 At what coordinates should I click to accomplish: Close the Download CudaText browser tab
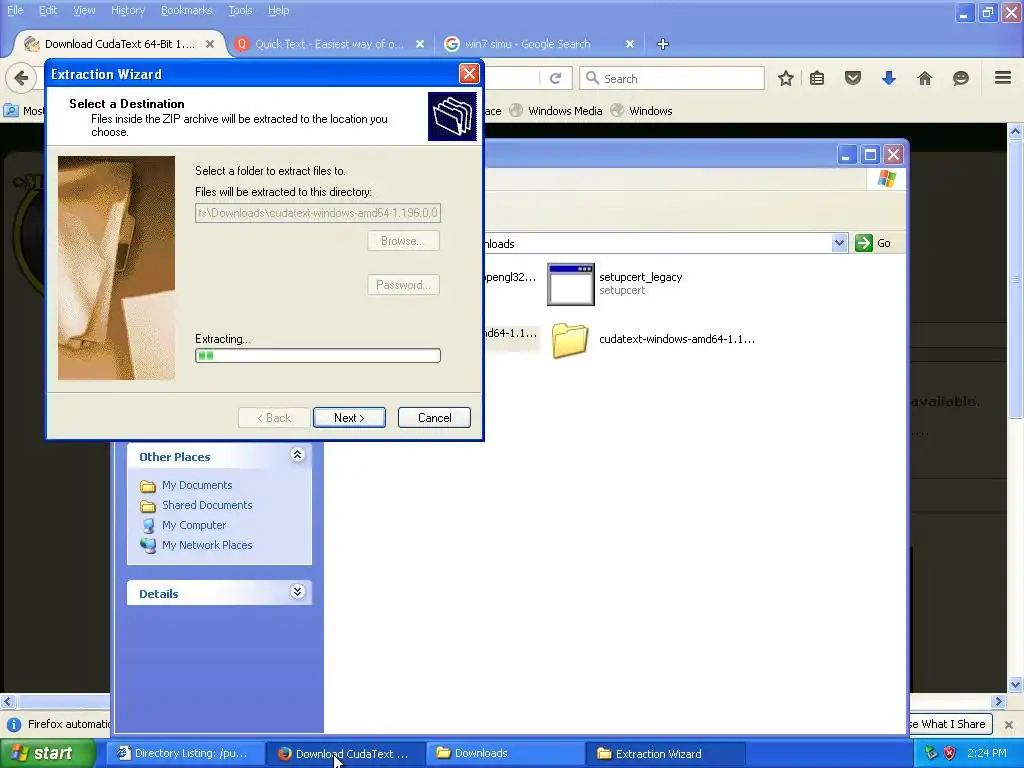[x=210, y=44]
